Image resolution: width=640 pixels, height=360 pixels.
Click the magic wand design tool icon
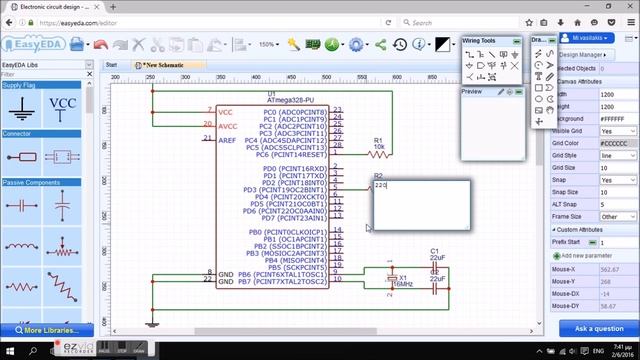coord(293,44)
